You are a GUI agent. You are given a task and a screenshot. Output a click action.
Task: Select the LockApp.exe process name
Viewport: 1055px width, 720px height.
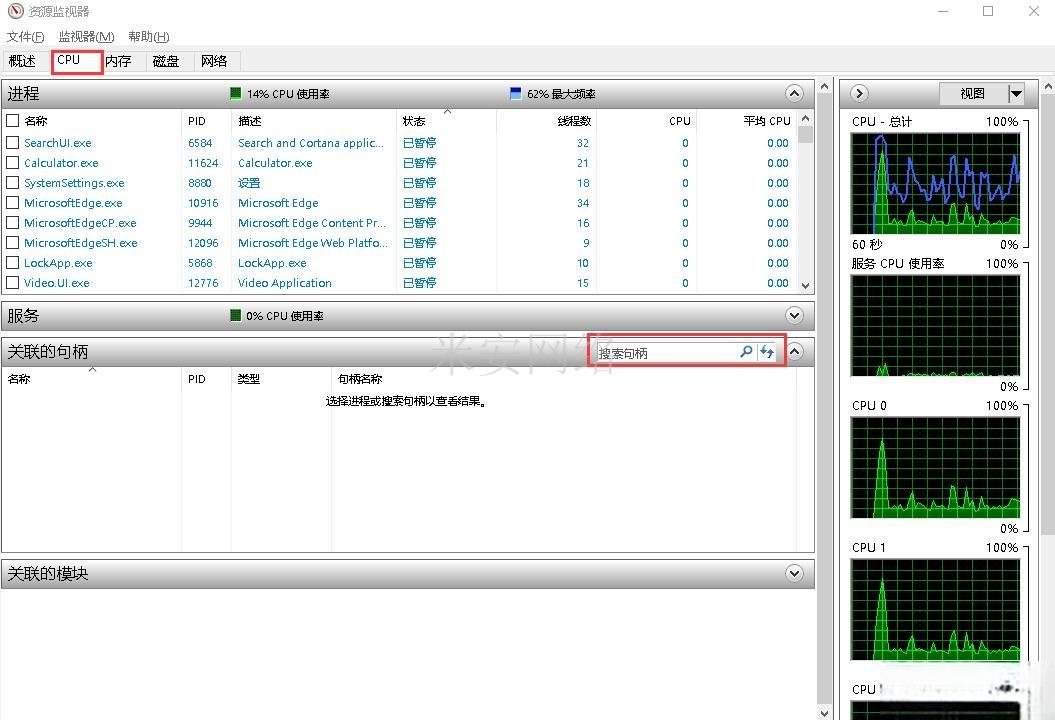tap(59, 263)
